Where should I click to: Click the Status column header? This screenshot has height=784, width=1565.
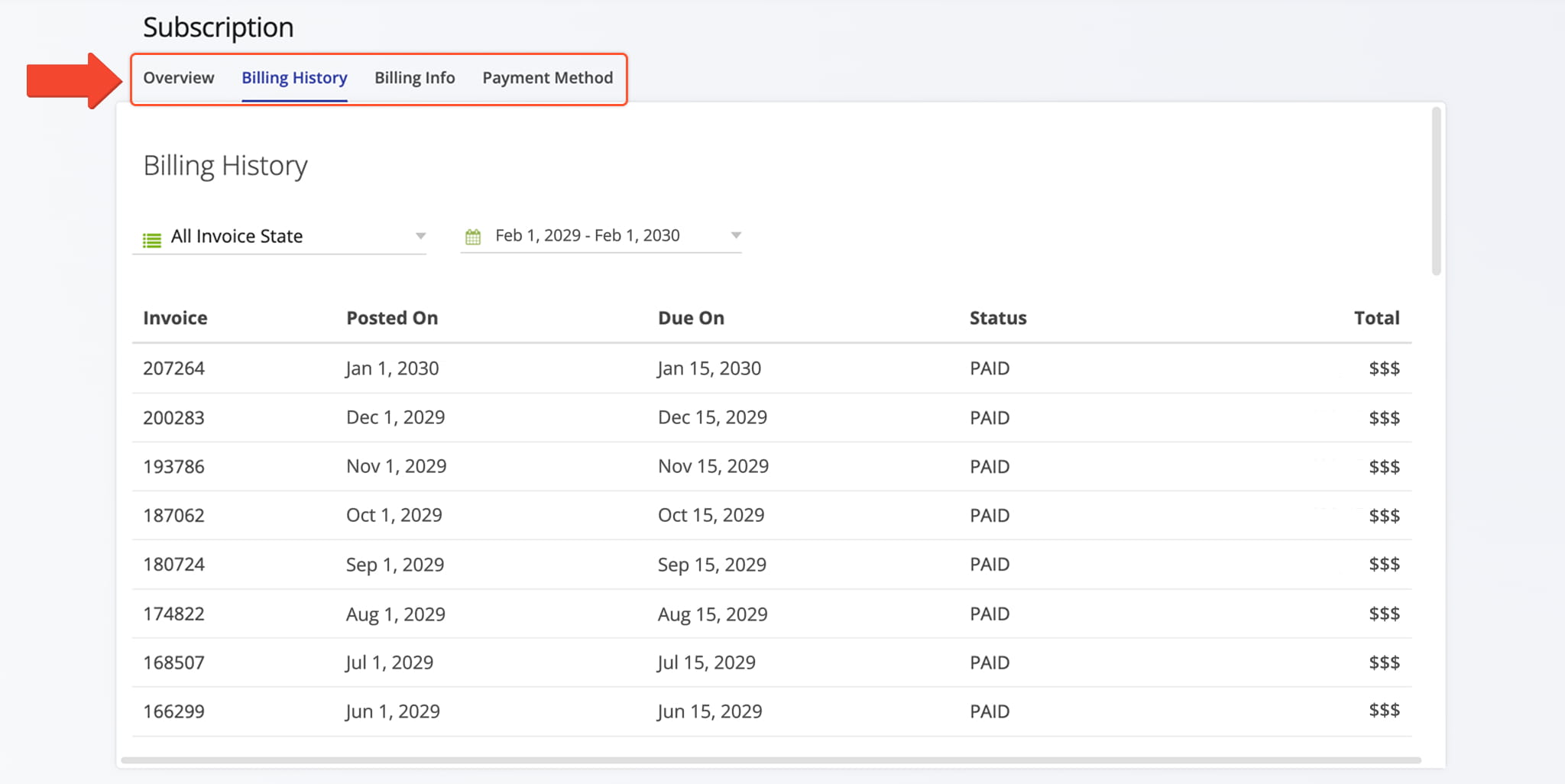pos(998,318)
